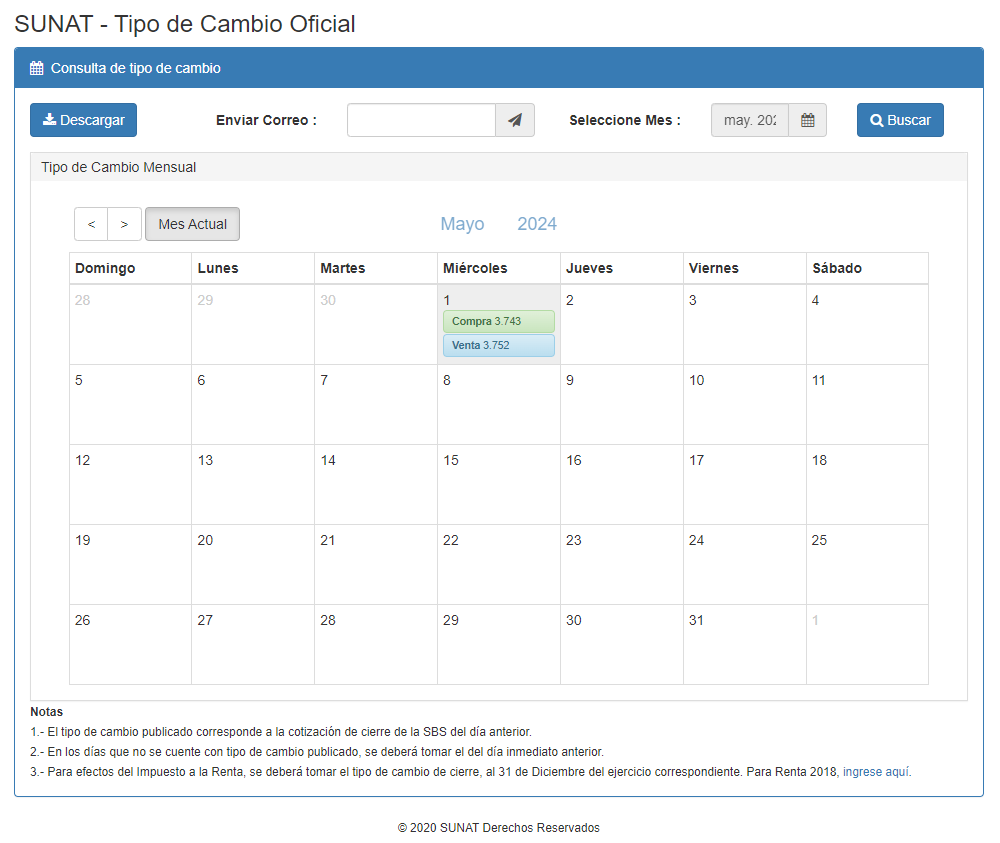This screenshot has width=1000, height=843.
Task: Select day 14 in the calendar
Action: pos(376,485)
